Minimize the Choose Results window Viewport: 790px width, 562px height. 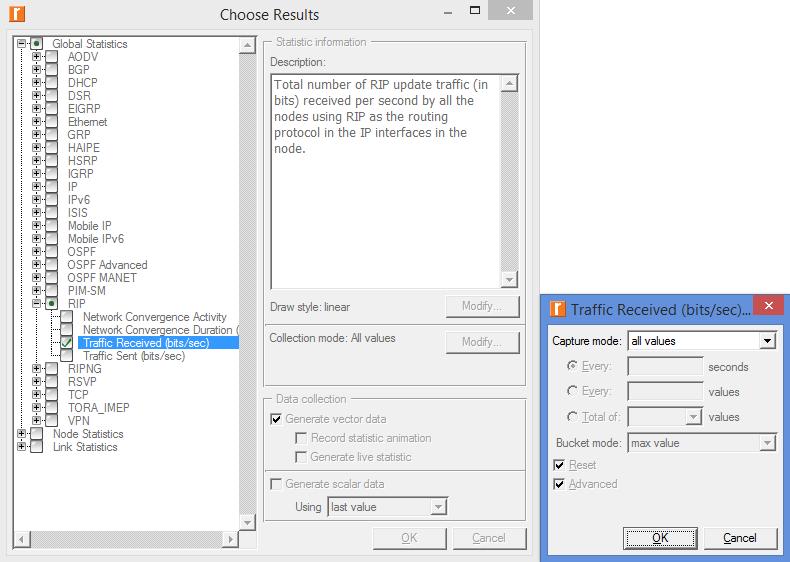pos(447,12)
